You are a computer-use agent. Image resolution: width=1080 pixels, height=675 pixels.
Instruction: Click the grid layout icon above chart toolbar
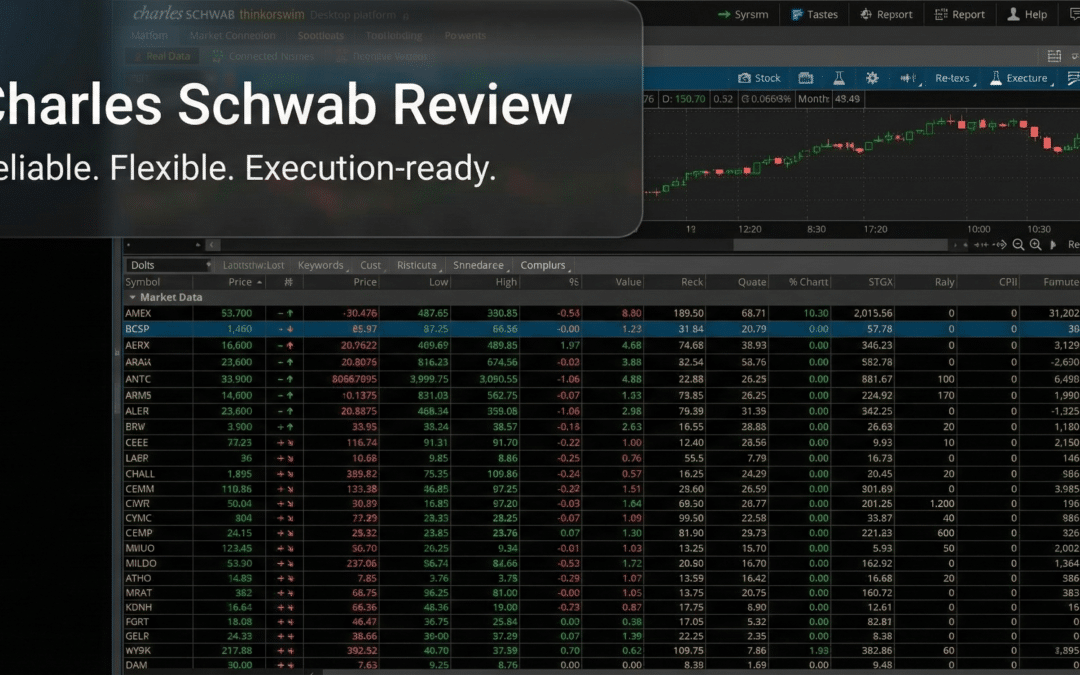pos(1054,56)
